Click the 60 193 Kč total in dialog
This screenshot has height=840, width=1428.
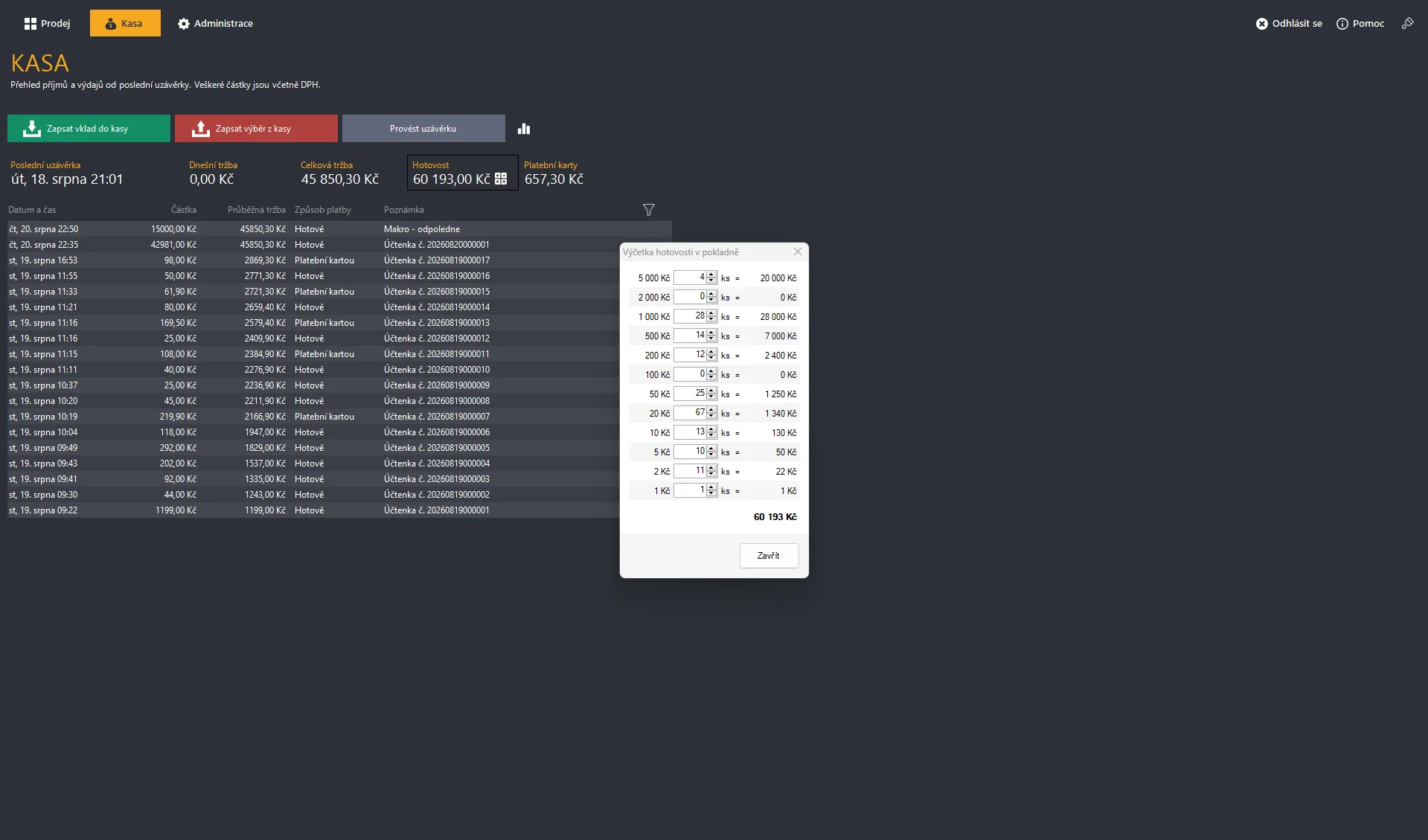click(775, 517)
